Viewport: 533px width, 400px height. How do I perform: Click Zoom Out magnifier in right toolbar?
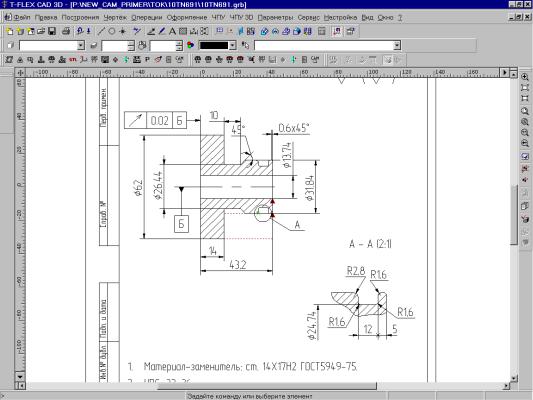(525, 133)
